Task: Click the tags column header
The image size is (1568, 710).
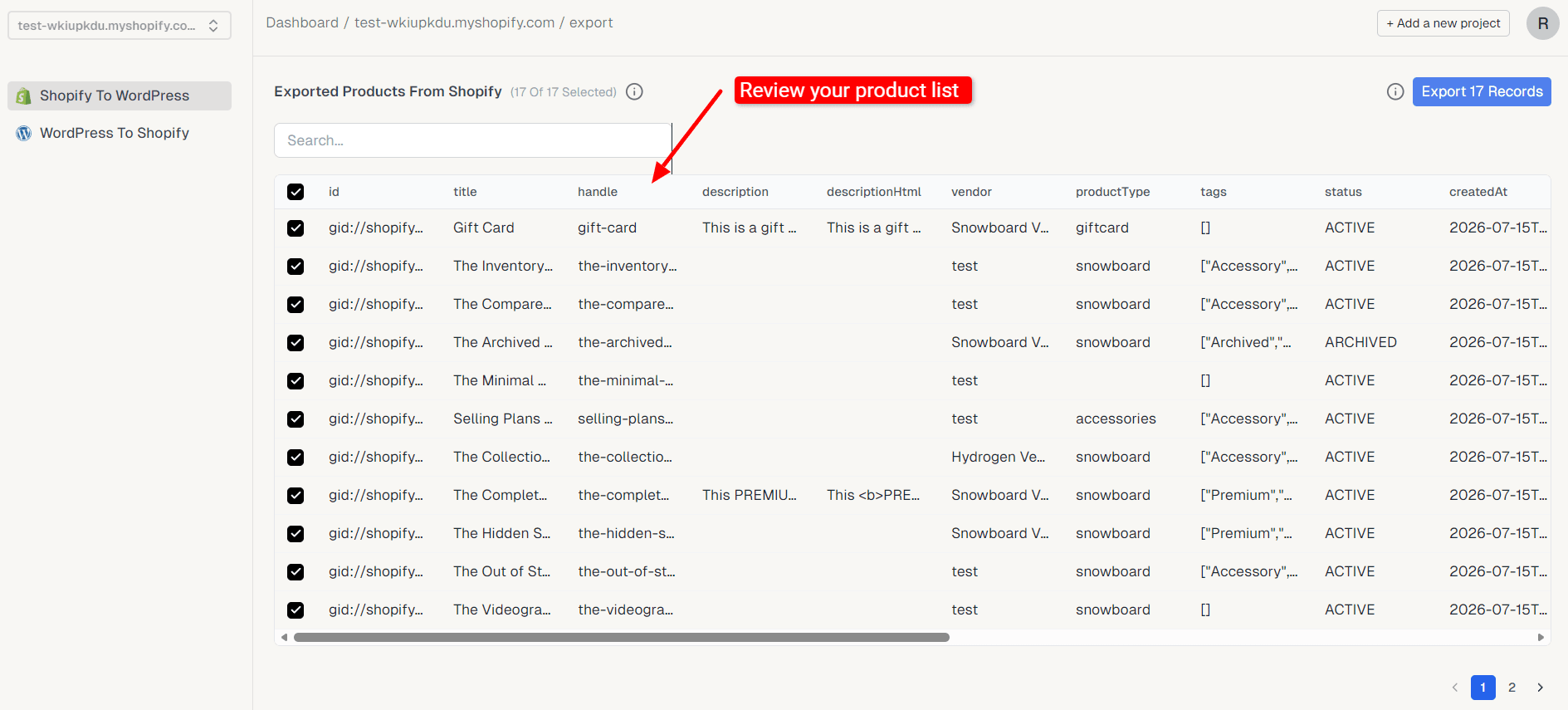Action: pyautogui.click(x=1213, y=192)
